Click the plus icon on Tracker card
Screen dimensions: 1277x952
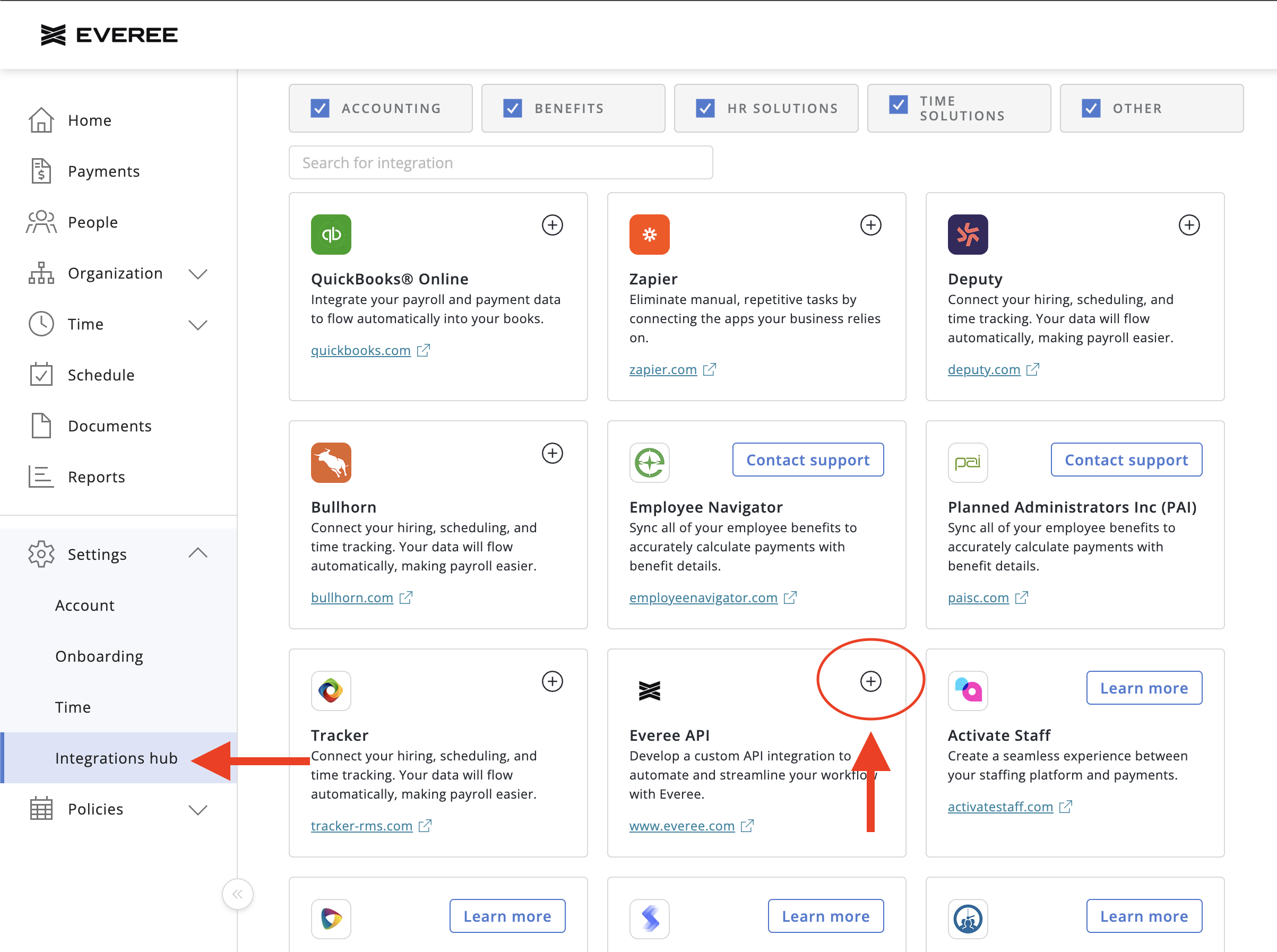pyautogui.click(x=552, y=681)
